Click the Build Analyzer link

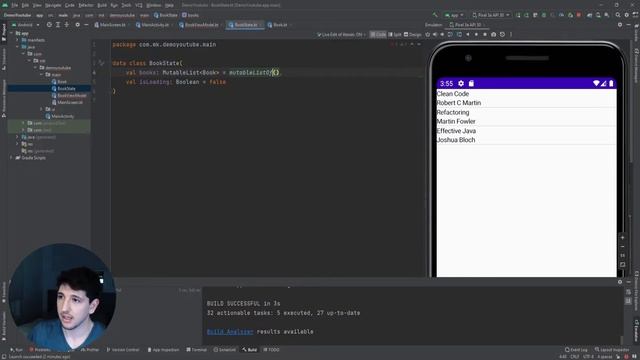point(230,331)
